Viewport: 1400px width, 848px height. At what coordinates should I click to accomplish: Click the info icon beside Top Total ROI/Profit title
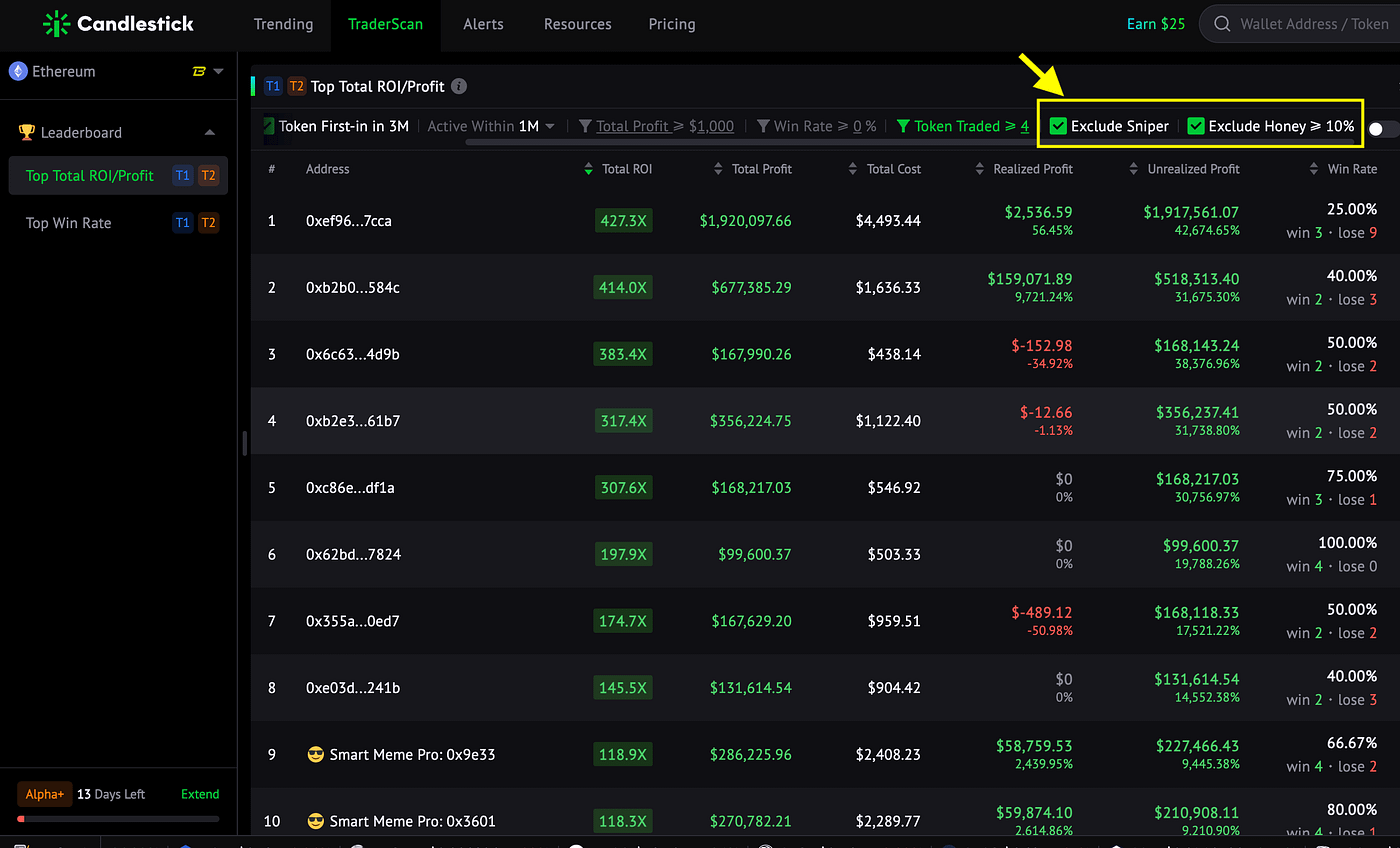459,86
